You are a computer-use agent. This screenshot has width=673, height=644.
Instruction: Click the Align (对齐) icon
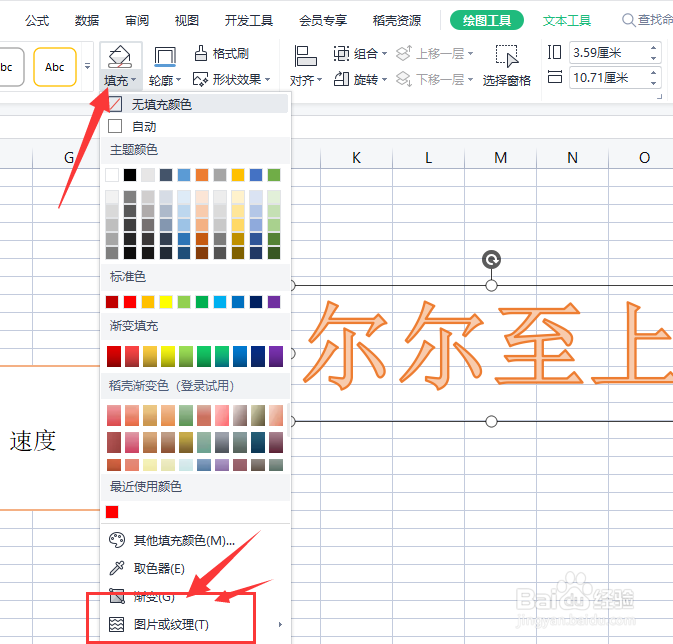pos(305,56)
